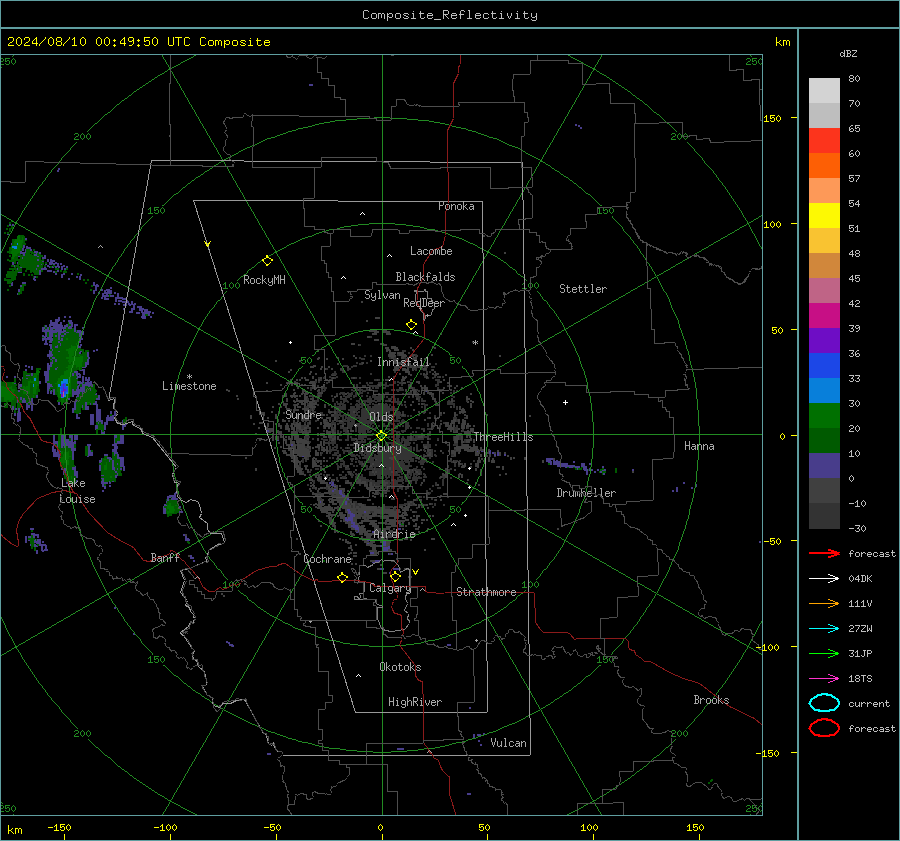Click the Limestone label
The image size is (900, 841).
[189, 386]
